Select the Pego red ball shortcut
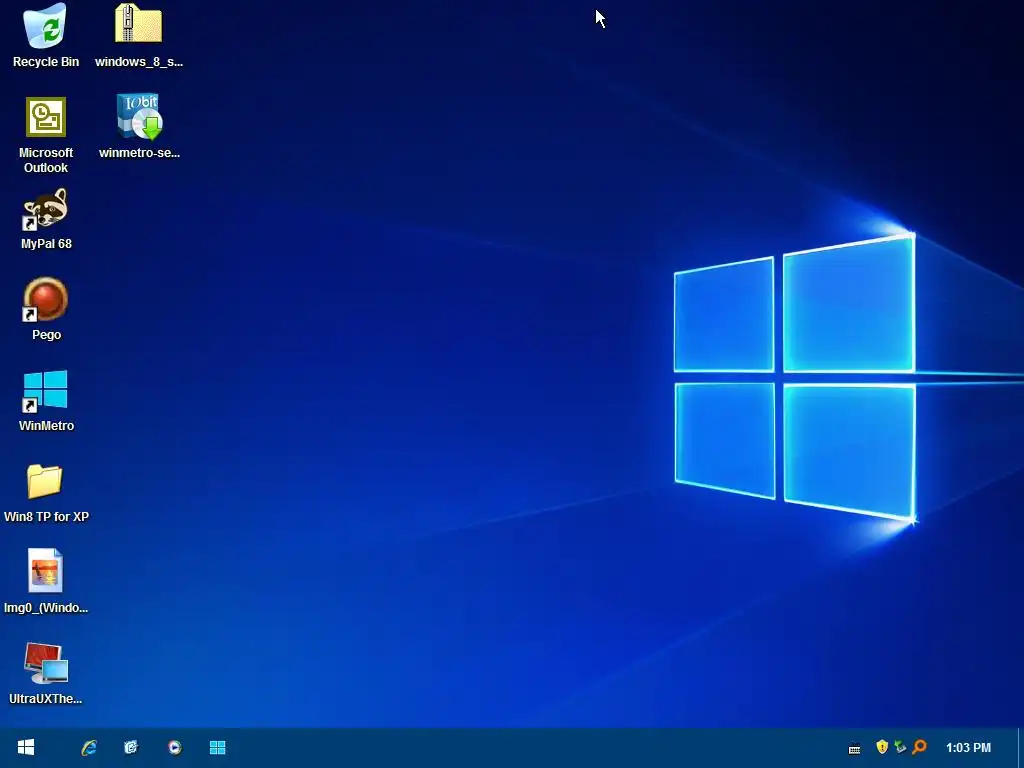 (46, 300)
